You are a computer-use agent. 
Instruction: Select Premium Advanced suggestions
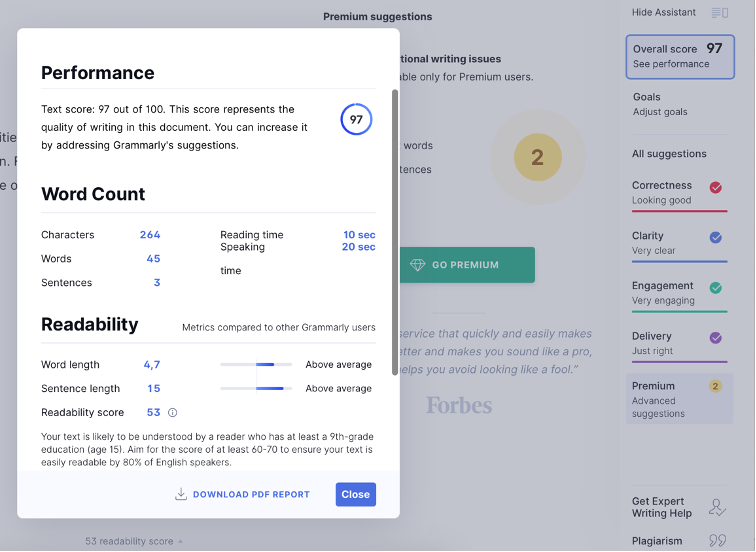(679, 399)
